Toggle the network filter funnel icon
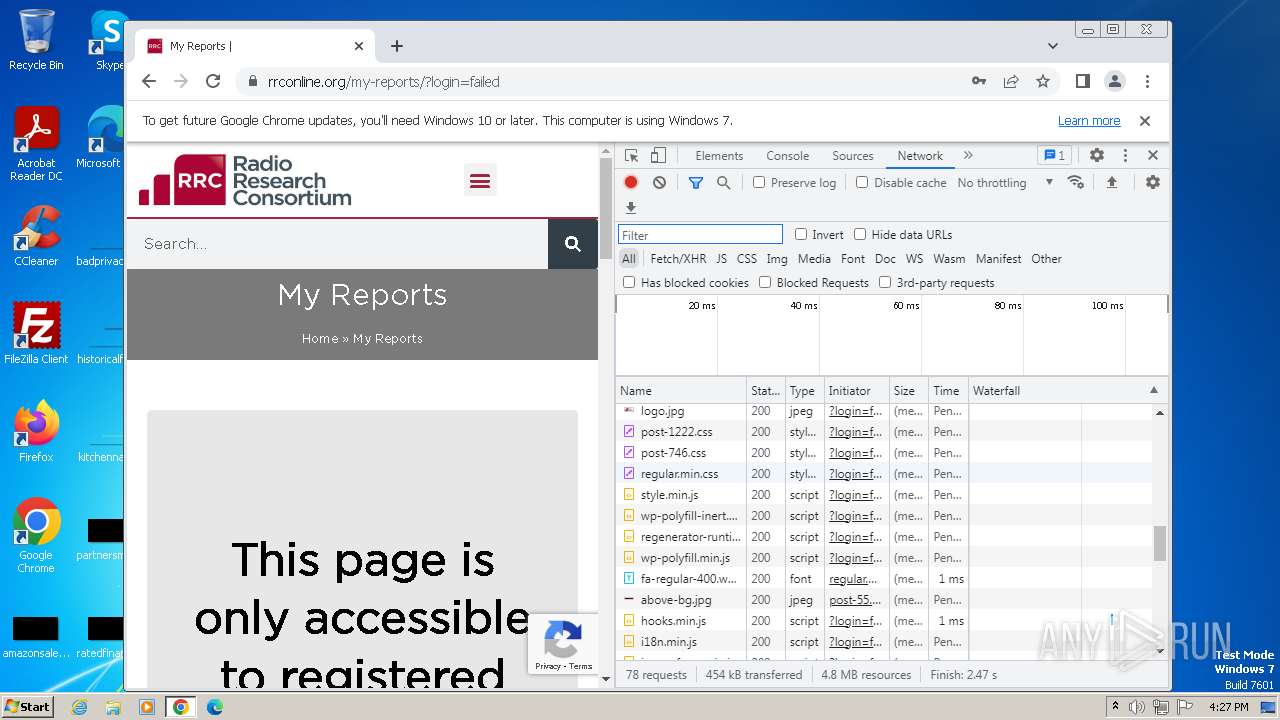This screenshot has width=1280, height=720. [695, 183]
